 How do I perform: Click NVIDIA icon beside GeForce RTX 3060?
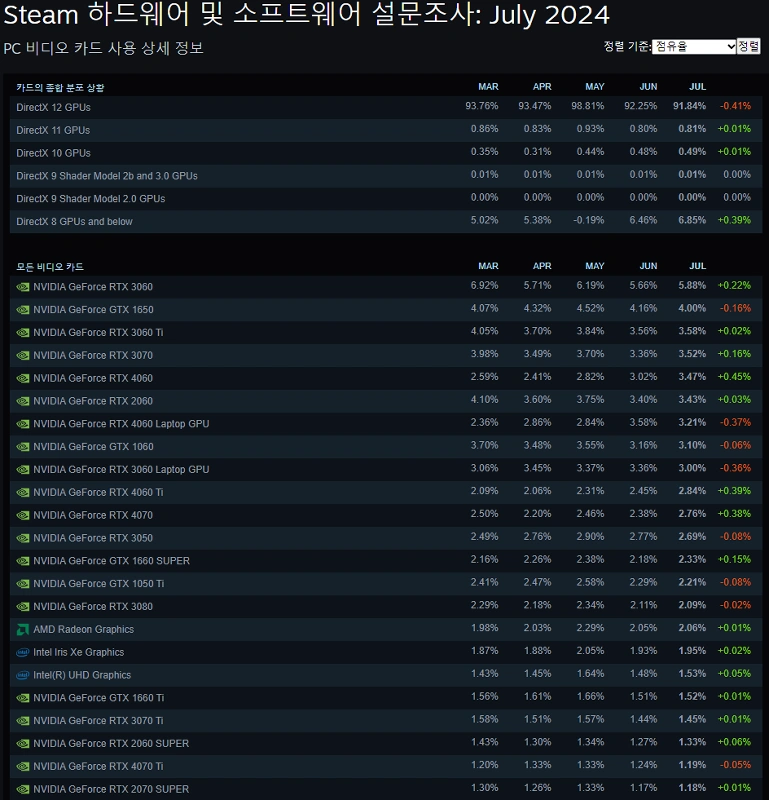tap(22, 287)
